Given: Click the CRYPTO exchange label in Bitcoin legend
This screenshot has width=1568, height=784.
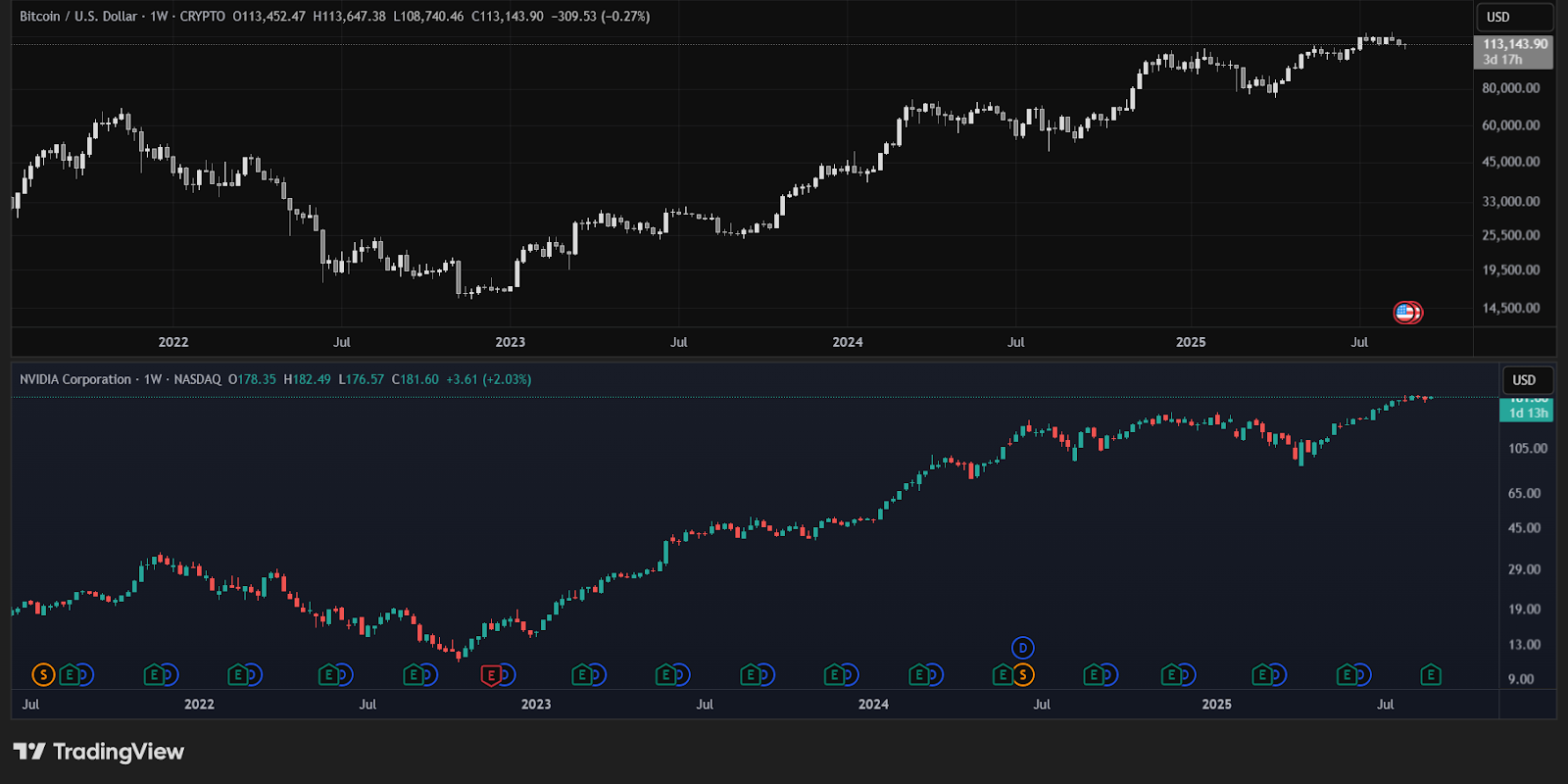Looking at the screenshot, I should (202, 17).
